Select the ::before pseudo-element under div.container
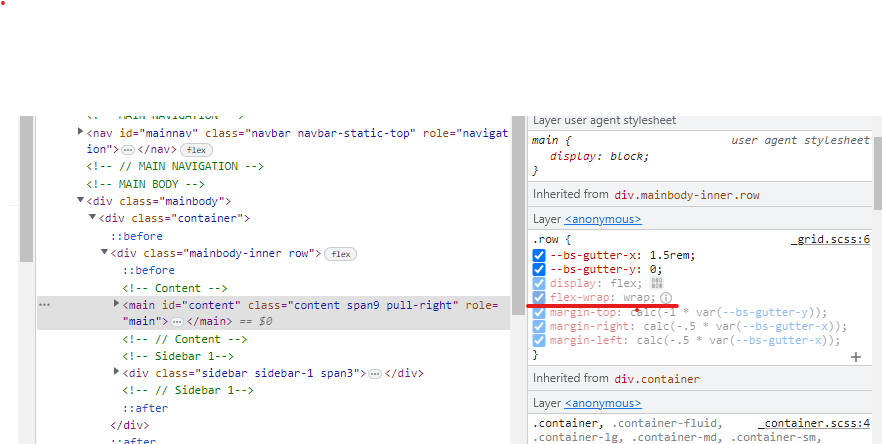 pyautogui.click(x=137, y=236)
